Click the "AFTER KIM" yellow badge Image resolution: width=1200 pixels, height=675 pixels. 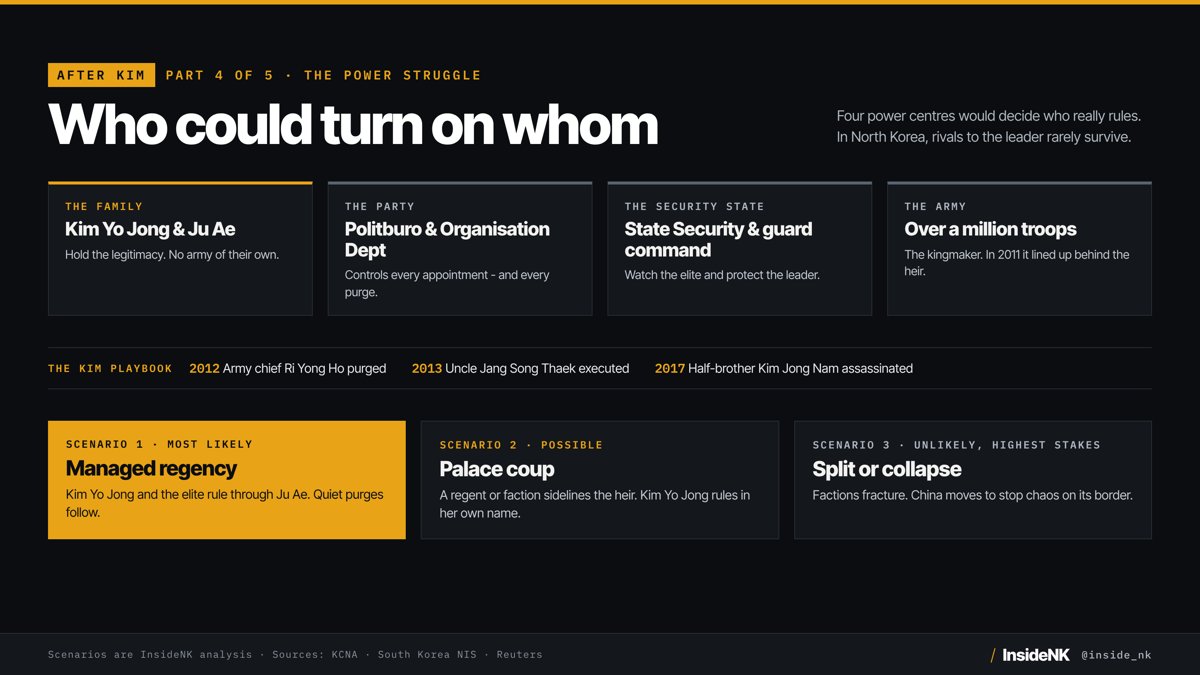(x=101, y=75)
